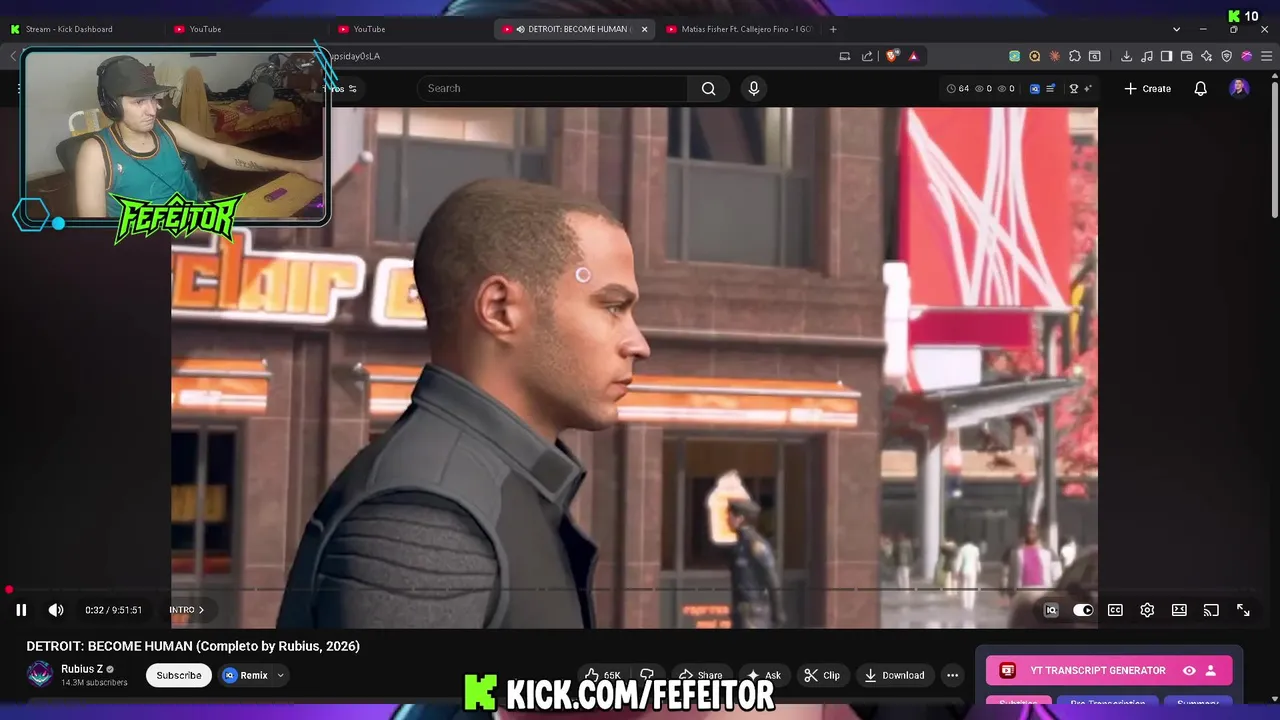Open Brave Rewards triangle icon
1280x720 pixels.
click(x=913, y=56)
